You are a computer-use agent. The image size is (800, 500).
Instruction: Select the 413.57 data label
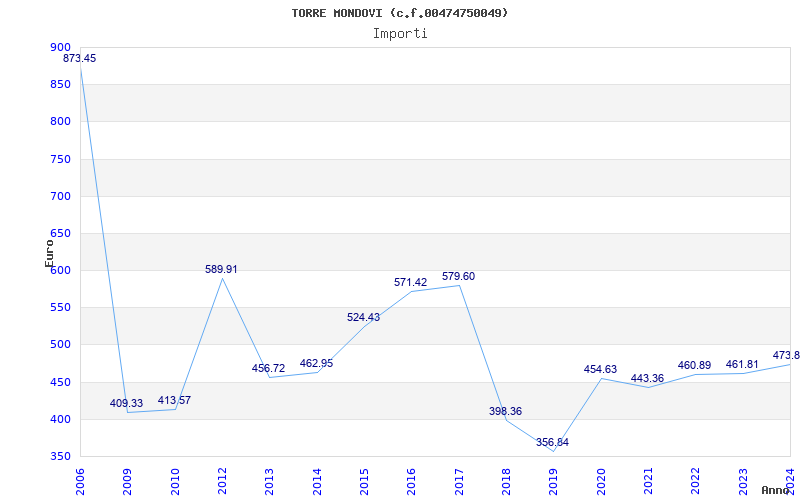pyautogui.click(x=174, y=401)
